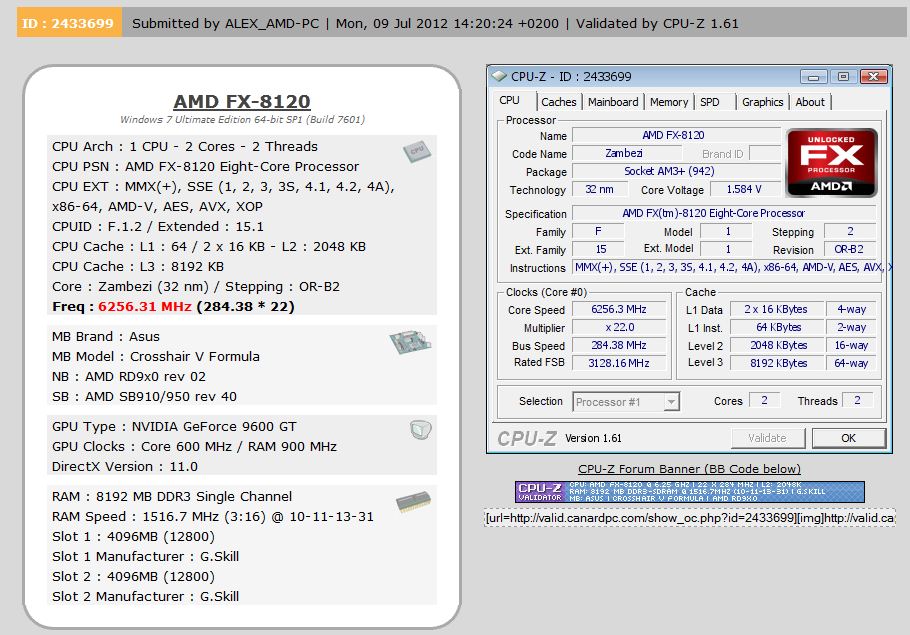The width and height of the screenshot is (910, 635).
Task: Click the DirectX Version : 11.0 line
Action: (125, 467)
